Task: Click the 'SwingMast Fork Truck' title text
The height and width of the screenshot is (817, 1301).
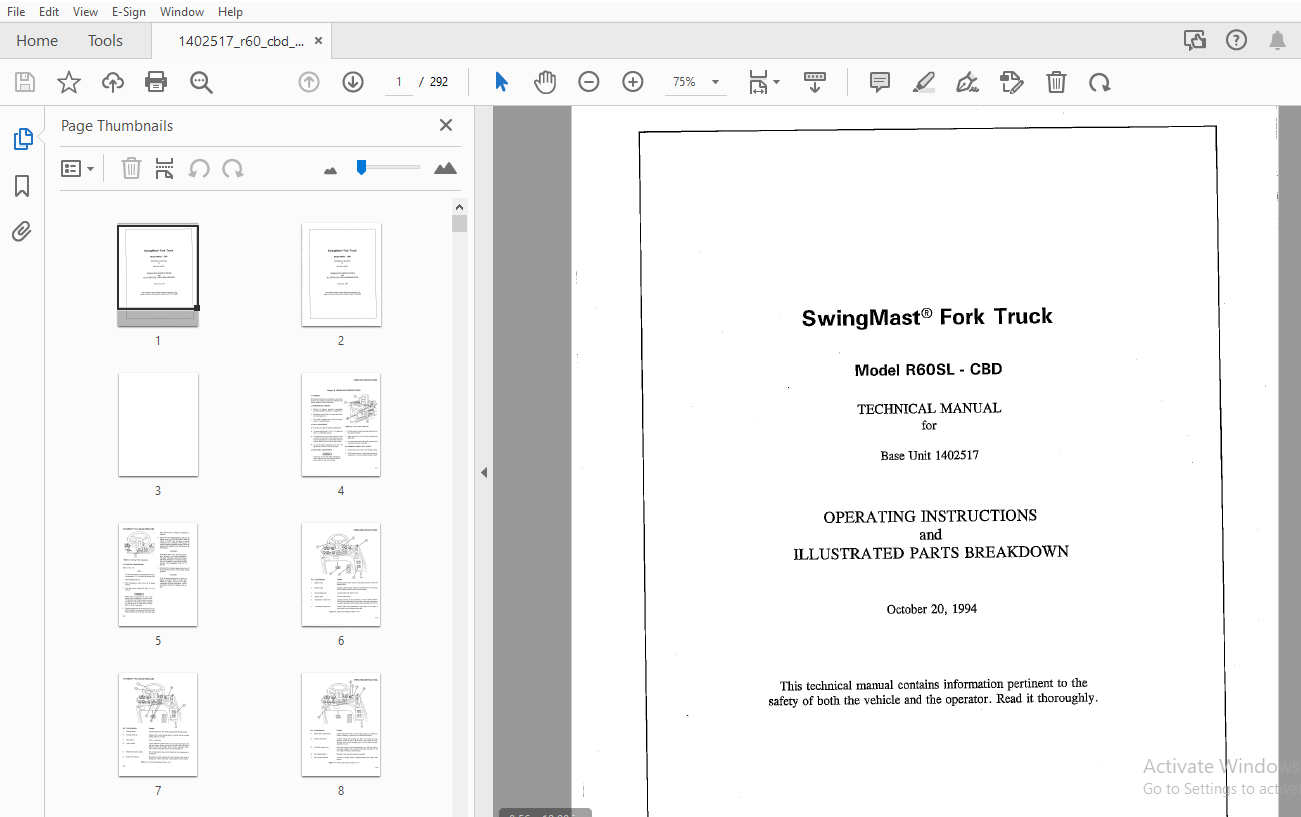Action: 927,317
